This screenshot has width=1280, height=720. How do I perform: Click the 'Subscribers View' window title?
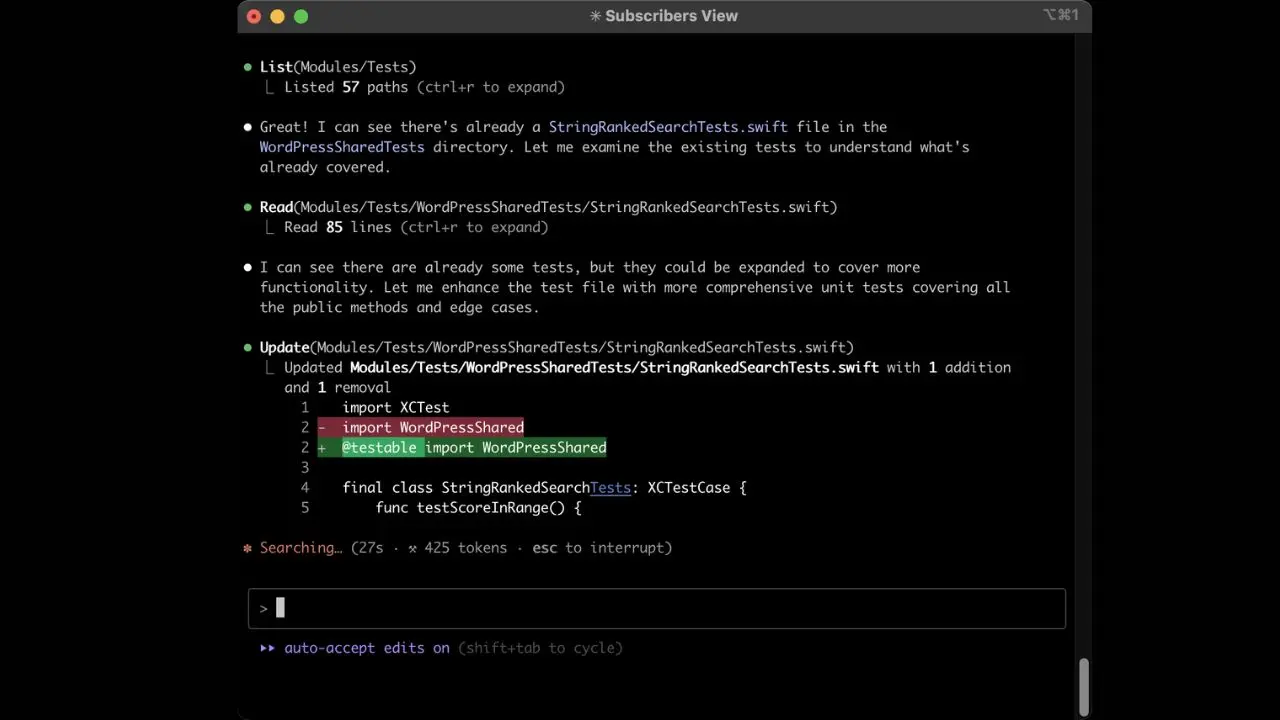coord(671,16)
